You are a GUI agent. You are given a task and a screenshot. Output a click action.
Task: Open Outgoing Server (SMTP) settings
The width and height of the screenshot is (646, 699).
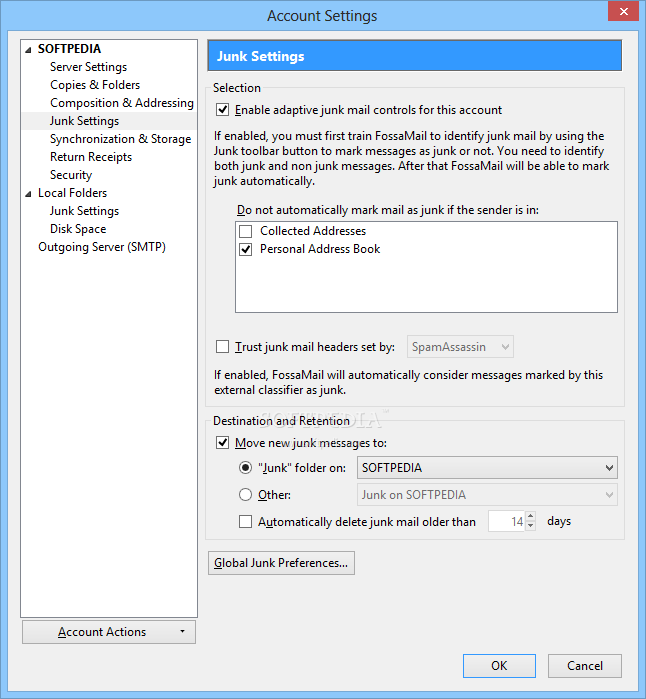tap(102, 247)
